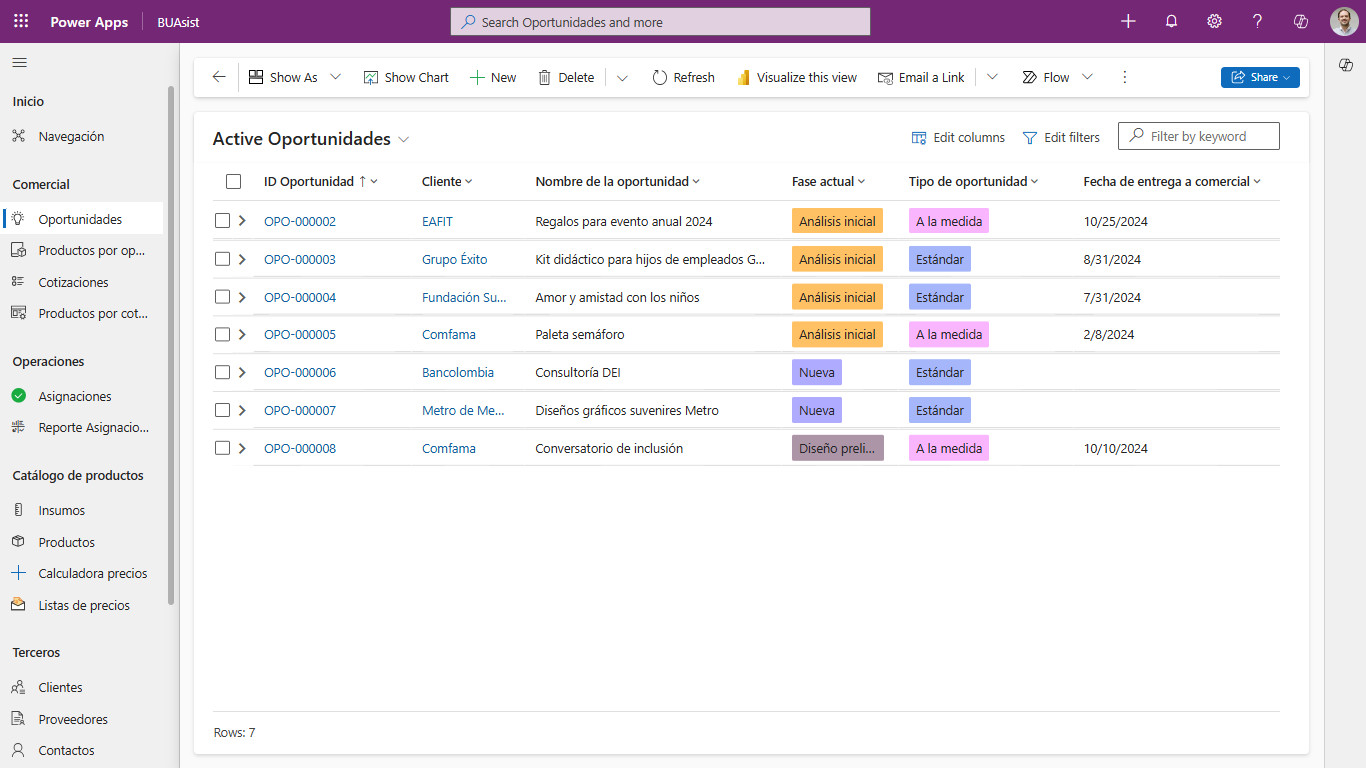Open Calculadora precios in sidebar

coord(82,573)
